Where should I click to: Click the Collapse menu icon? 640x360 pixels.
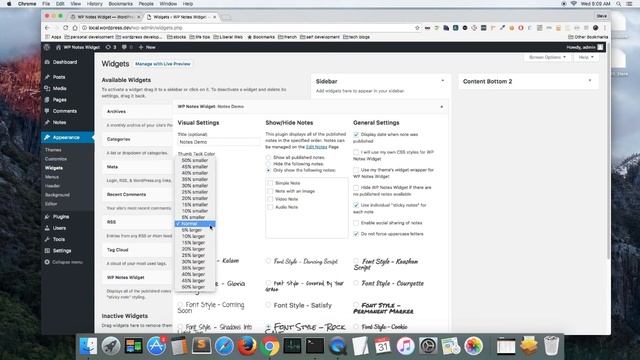(47, 262)
